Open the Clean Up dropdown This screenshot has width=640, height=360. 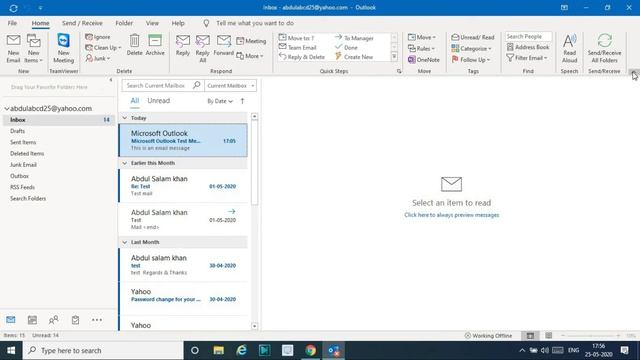103,48
